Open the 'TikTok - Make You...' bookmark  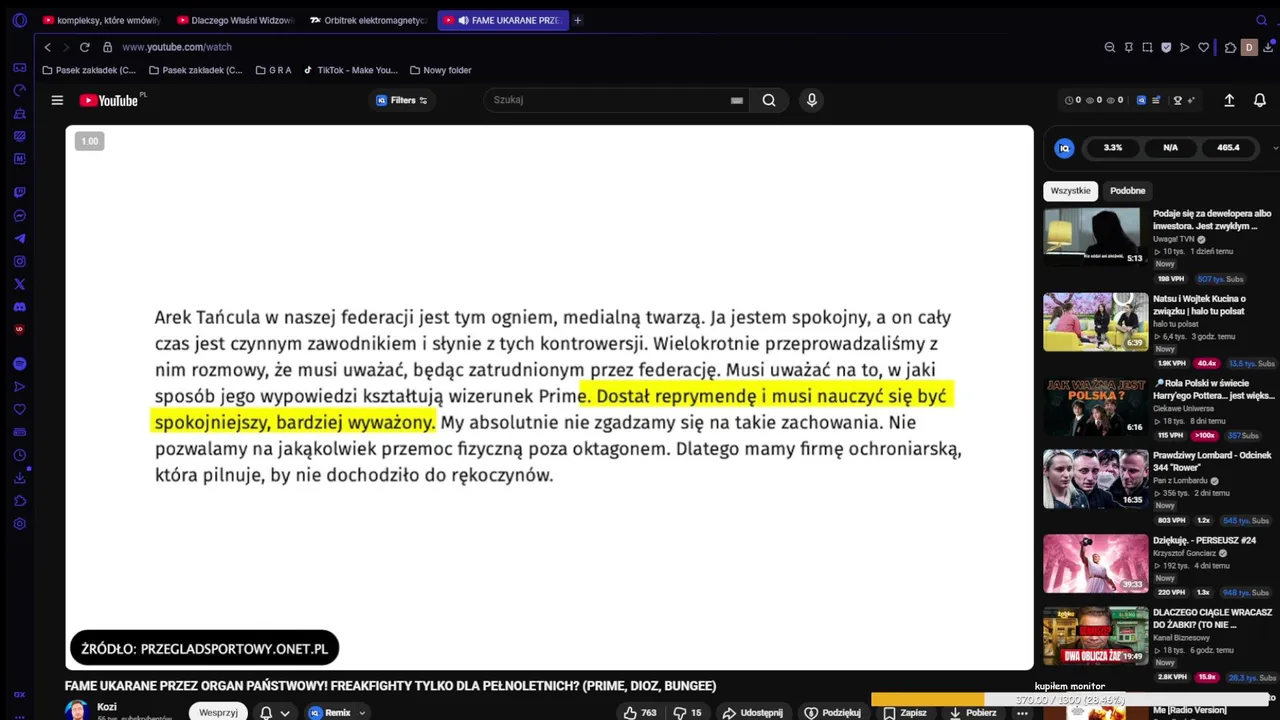(350, 70)
